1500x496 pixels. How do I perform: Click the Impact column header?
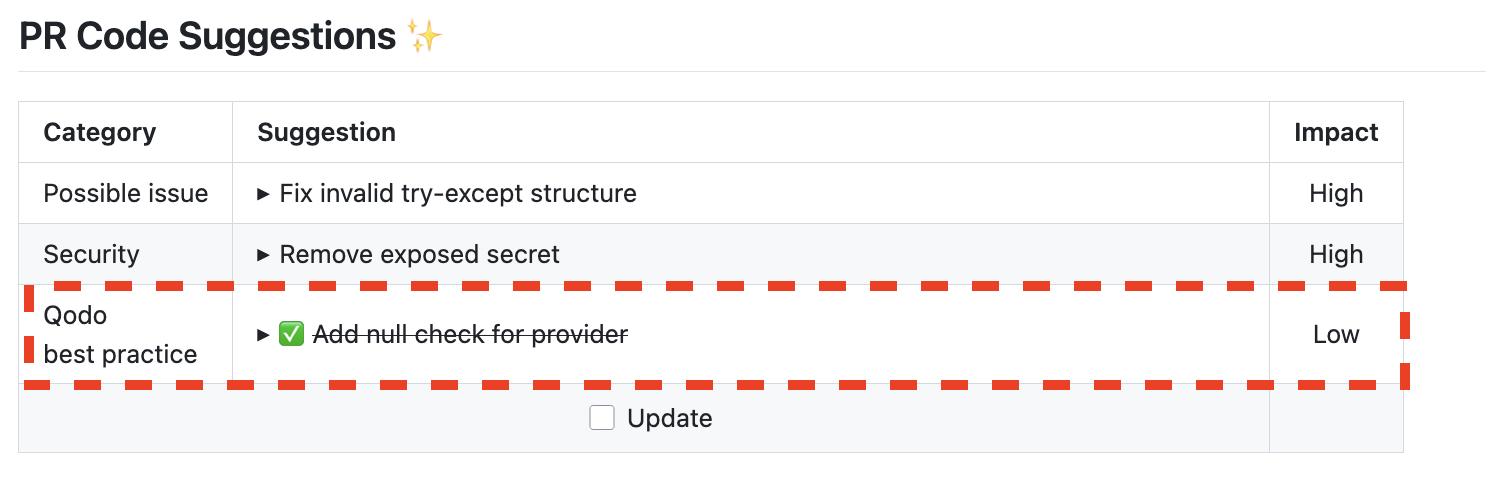[1336, 132]
